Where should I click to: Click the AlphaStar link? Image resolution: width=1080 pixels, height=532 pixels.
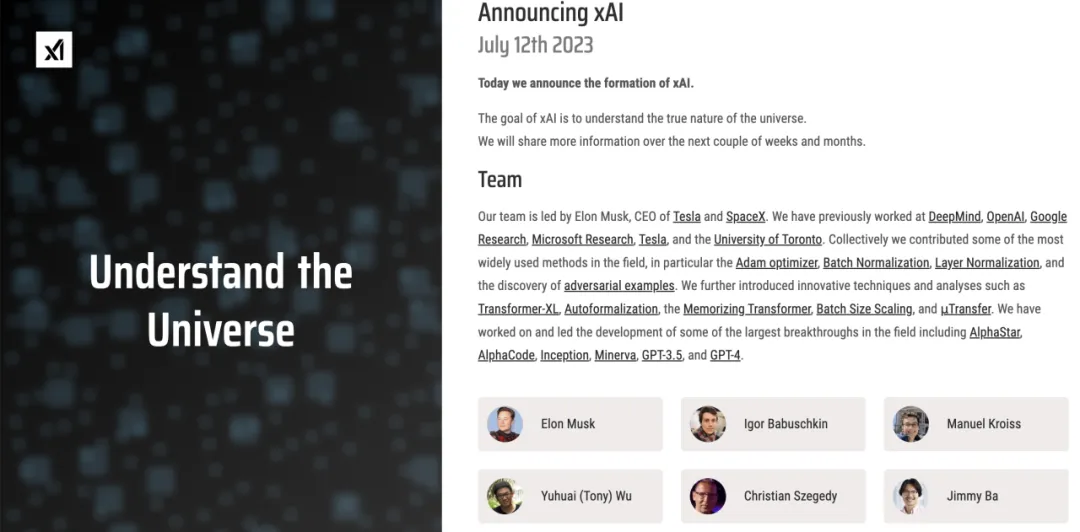click(x=995, y=332)
